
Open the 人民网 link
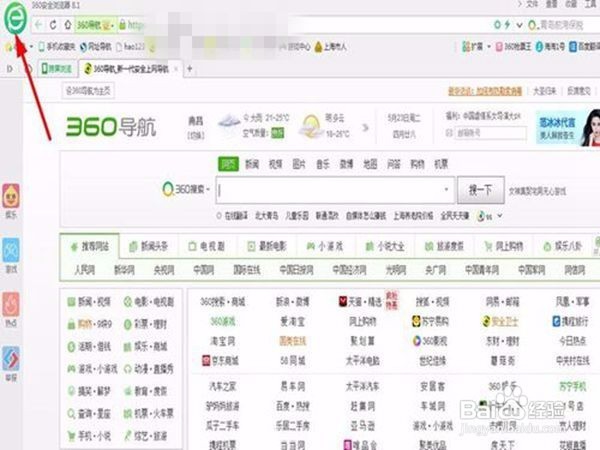coord(85,270)
